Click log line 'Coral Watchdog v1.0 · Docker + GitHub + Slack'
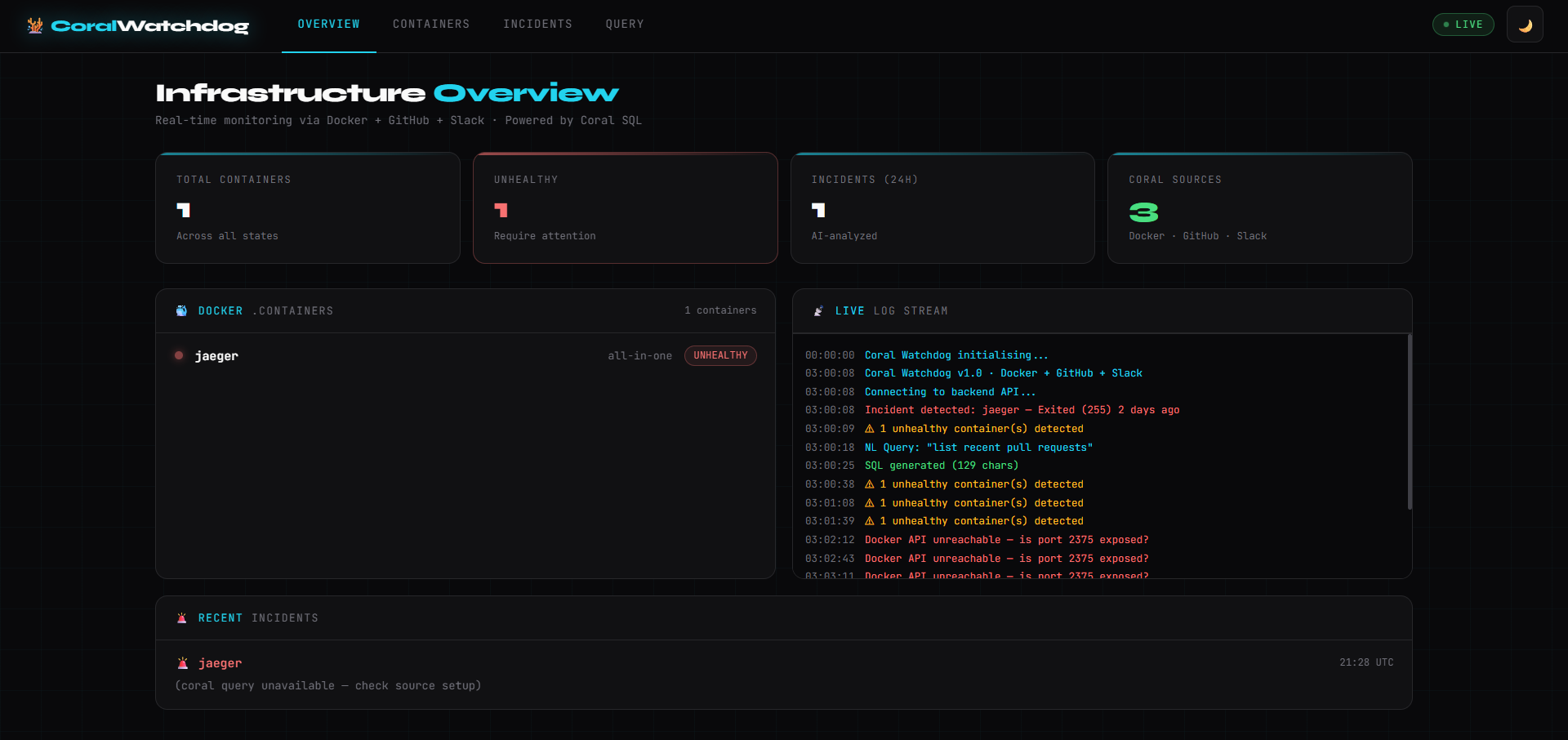Screen dimensions: 1568x740 coord(1004,373)
